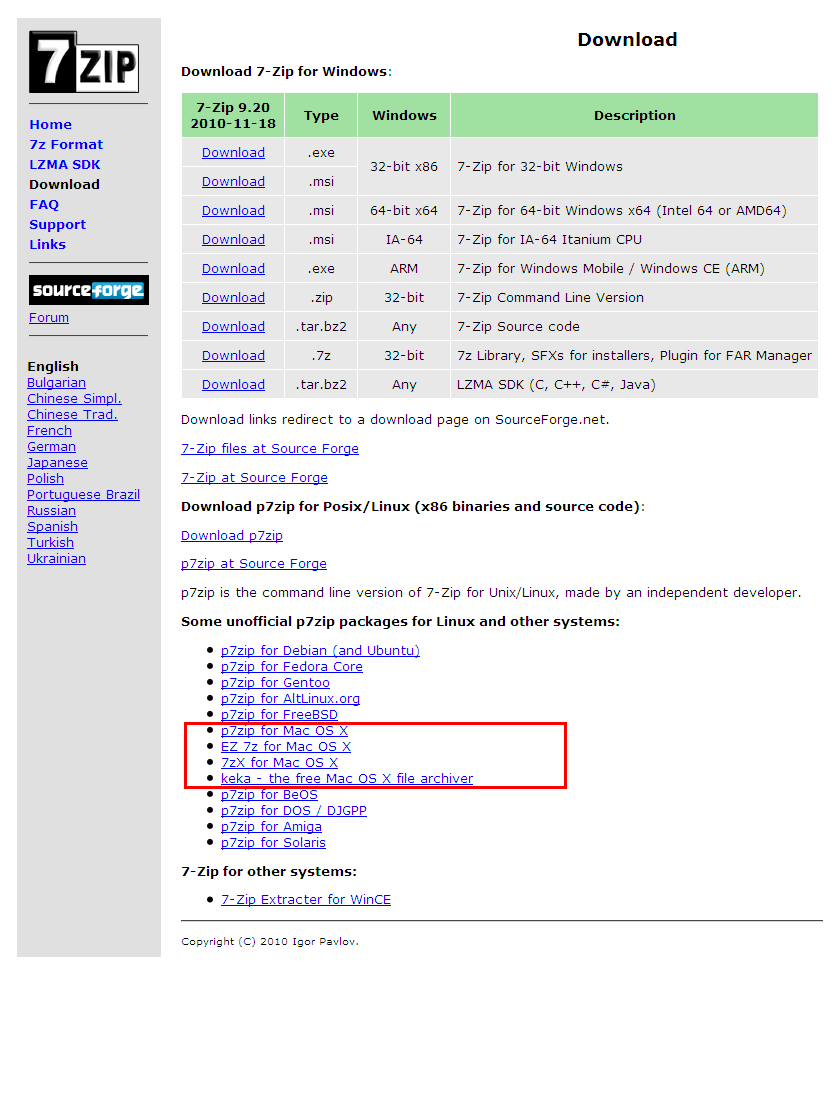
Task: Select the FAQ sidebar item
Action: coord(44,204)
